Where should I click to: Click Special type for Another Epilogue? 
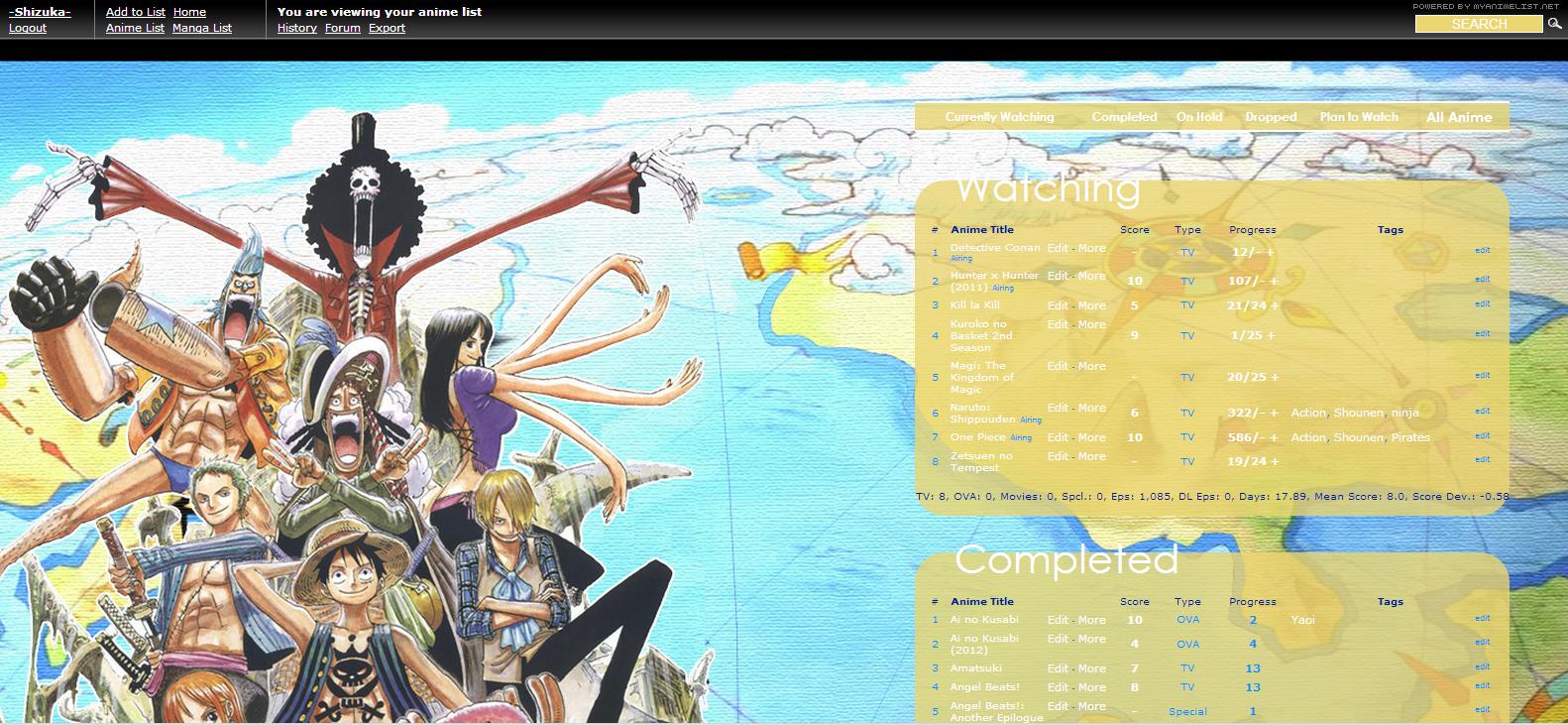1187,712
